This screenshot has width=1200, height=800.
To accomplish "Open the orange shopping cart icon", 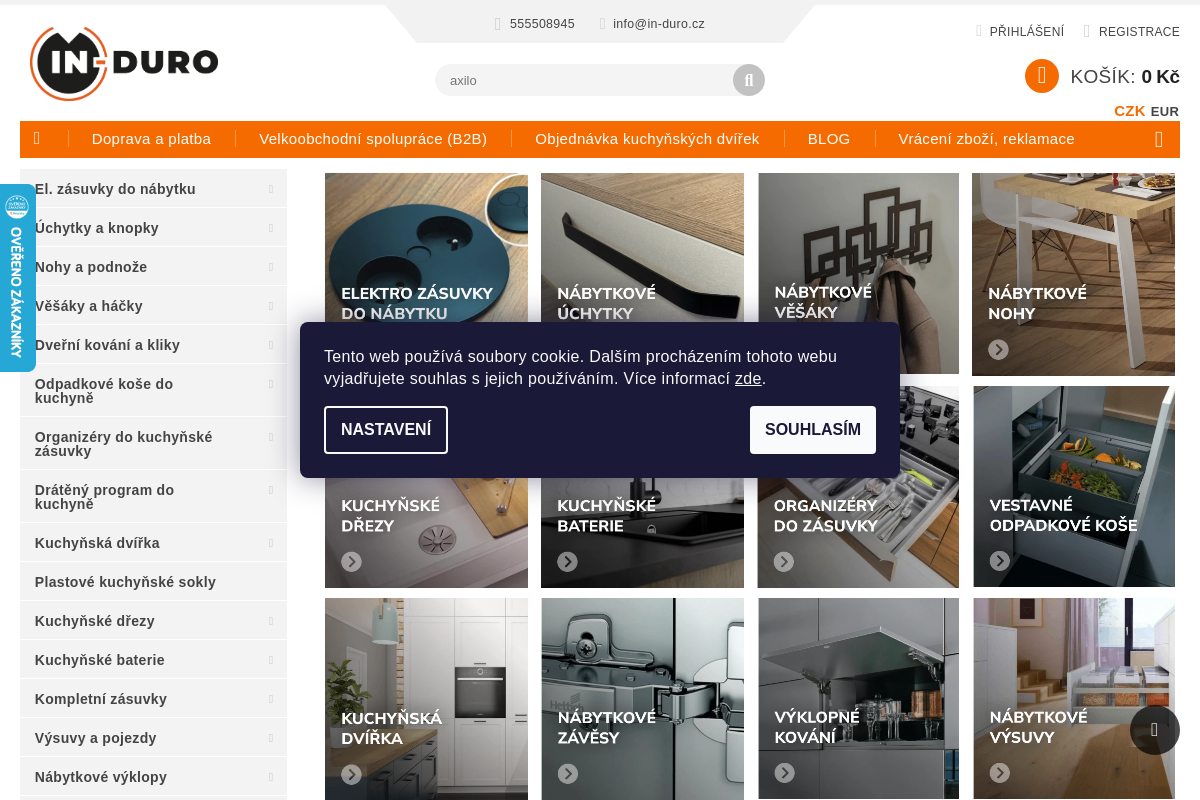I will [x=1042, y=76].
